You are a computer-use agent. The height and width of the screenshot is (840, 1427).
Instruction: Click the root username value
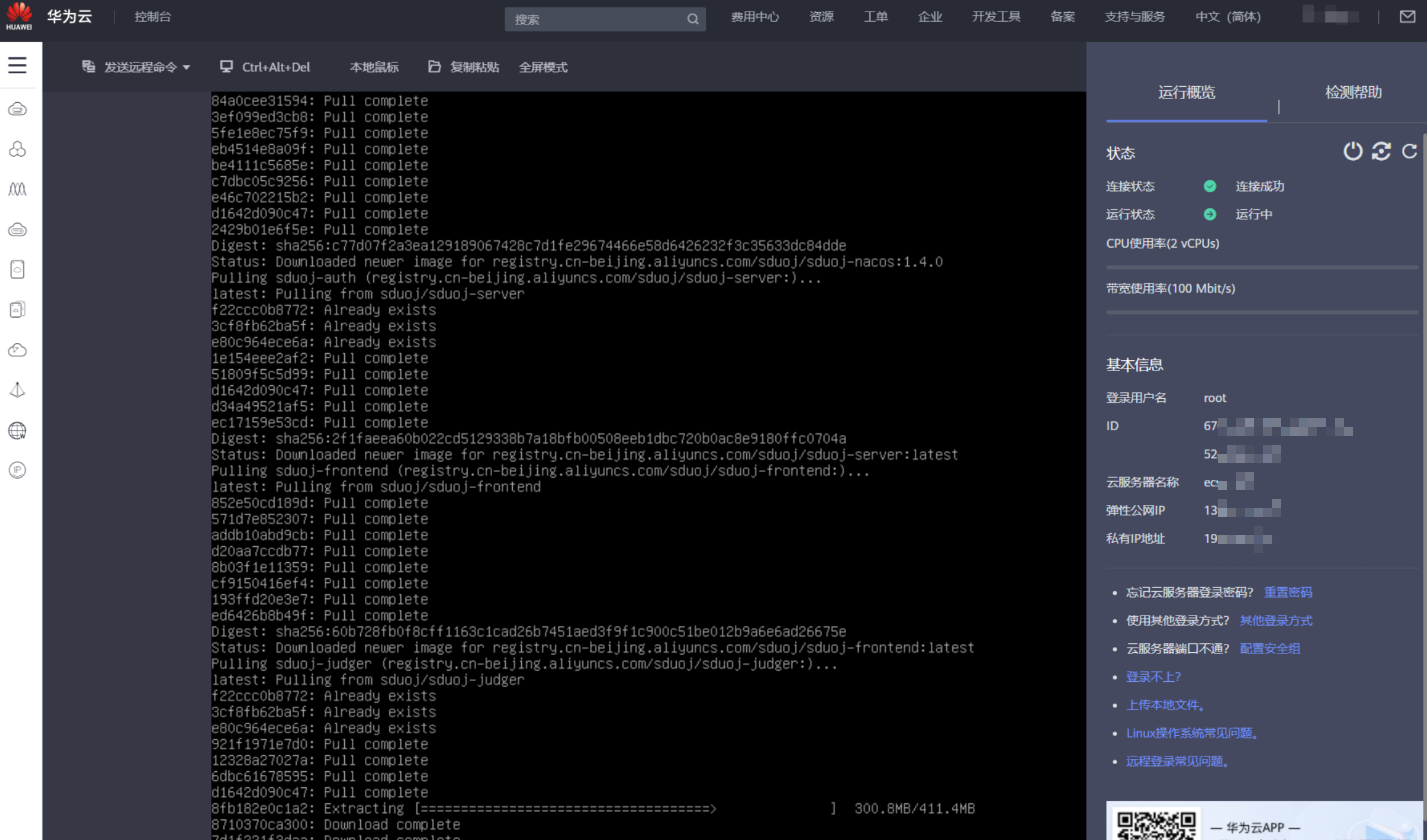click(1215, 398)
